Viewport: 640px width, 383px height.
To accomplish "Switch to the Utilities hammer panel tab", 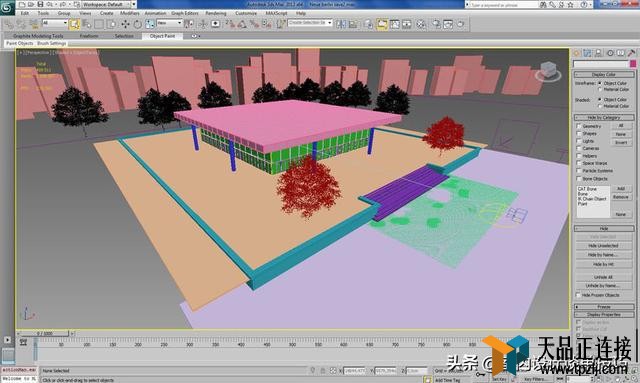I will pos(631,53).
